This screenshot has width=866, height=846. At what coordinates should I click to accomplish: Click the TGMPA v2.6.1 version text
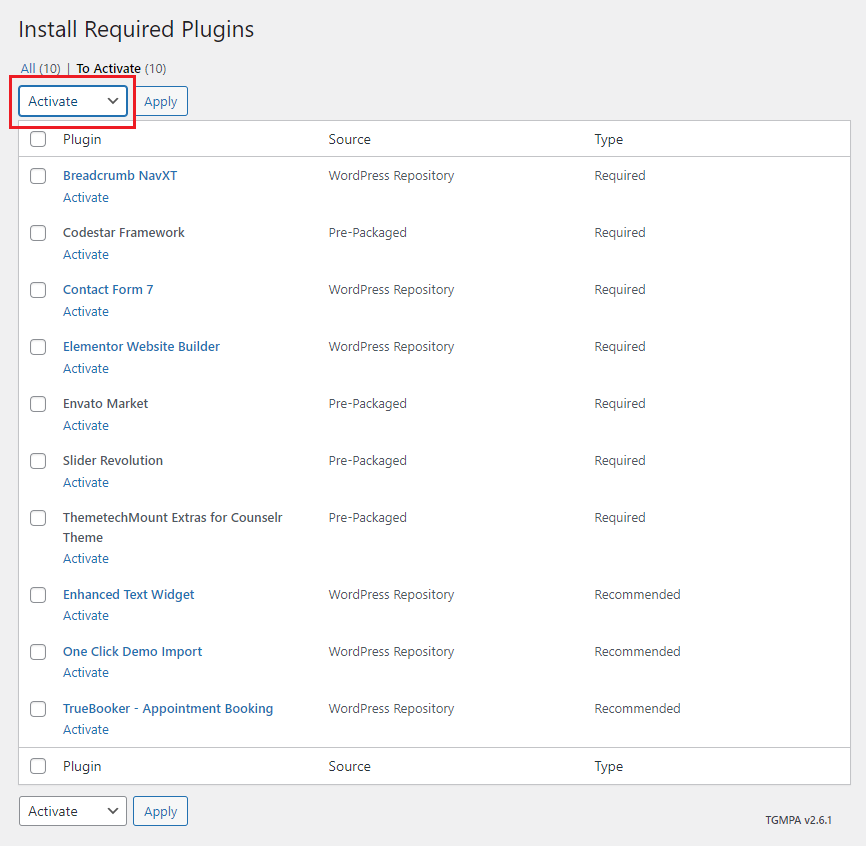click(x=798, y=820)
